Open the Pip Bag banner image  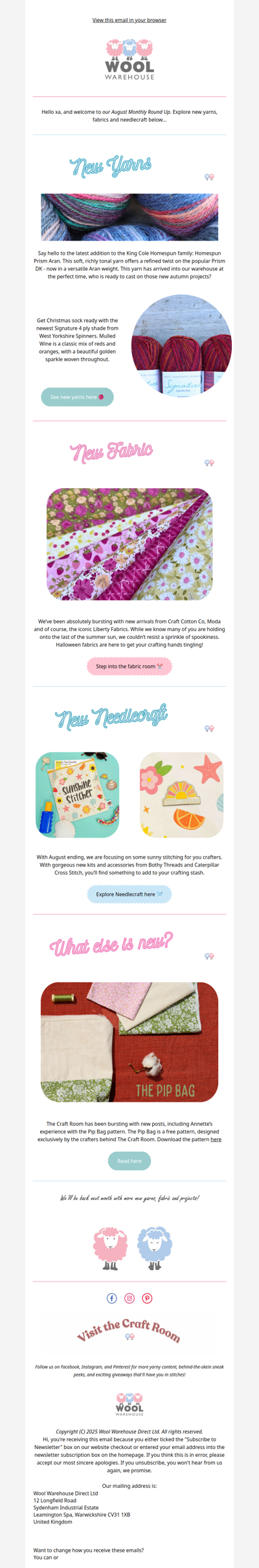pyautogui.click(x=129, y=1042)
